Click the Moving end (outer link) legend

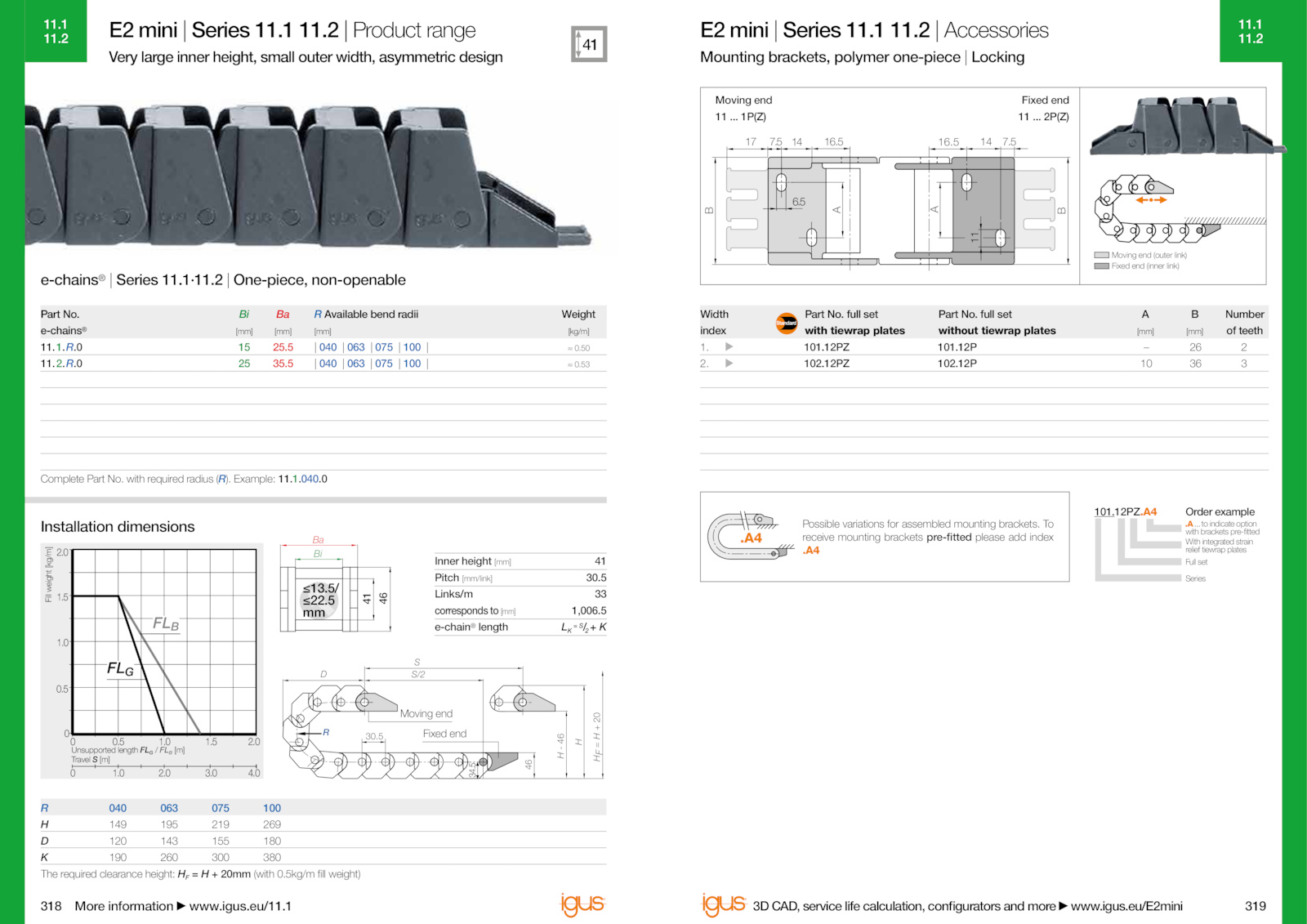pos(1140,255)
